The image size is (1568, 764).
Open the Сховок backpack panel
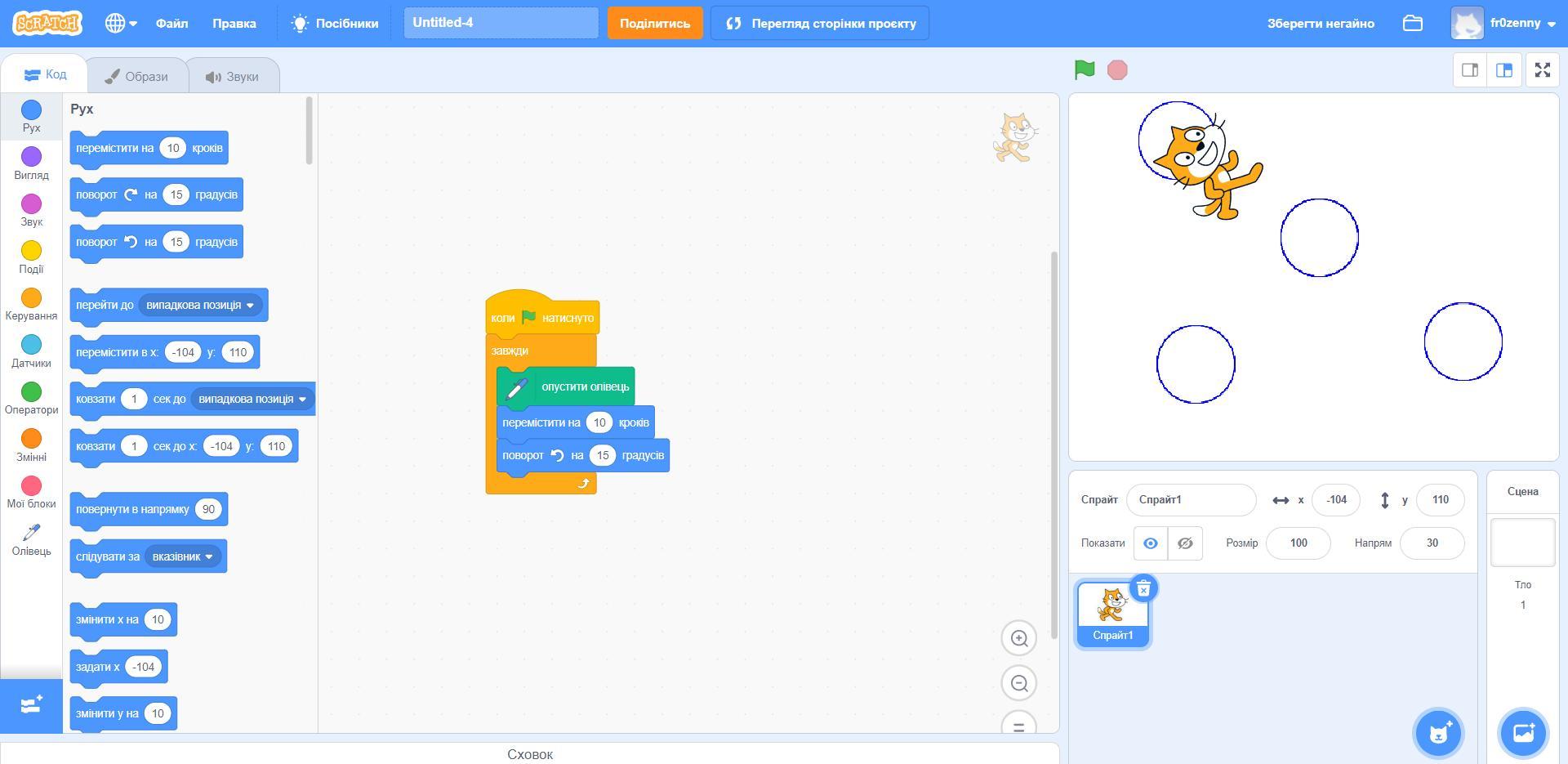[530, 753]
